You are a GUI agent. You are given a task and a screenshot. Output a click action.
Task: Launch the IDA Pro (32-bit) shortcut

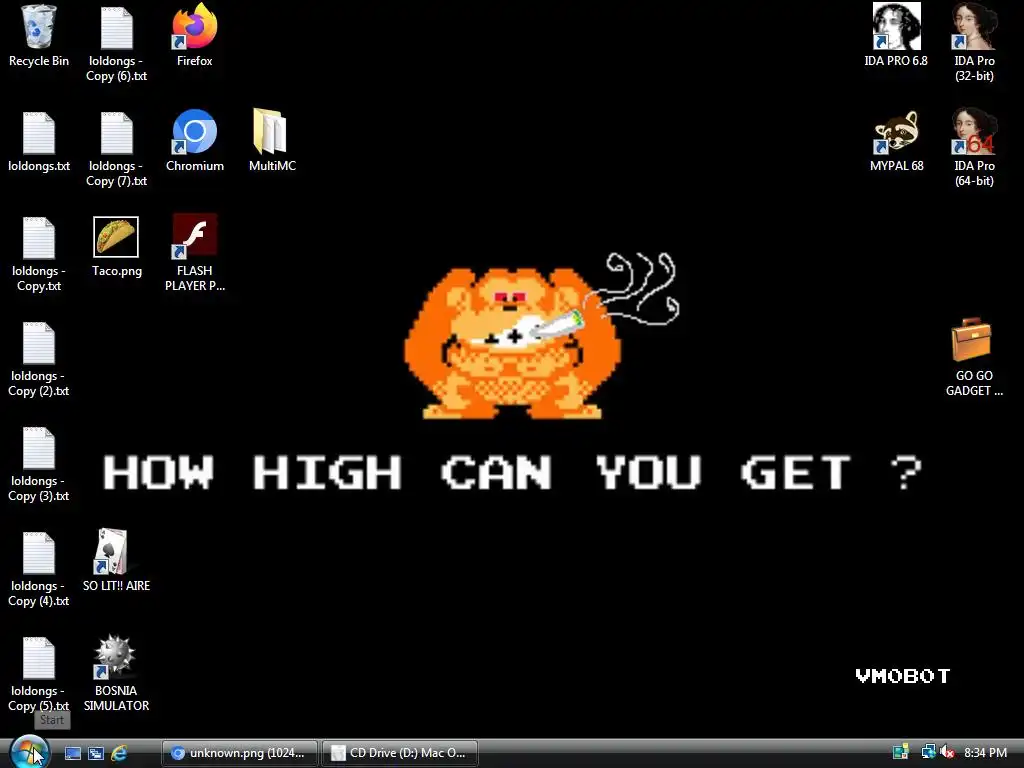pyautogui.click(x=974, y=43)
